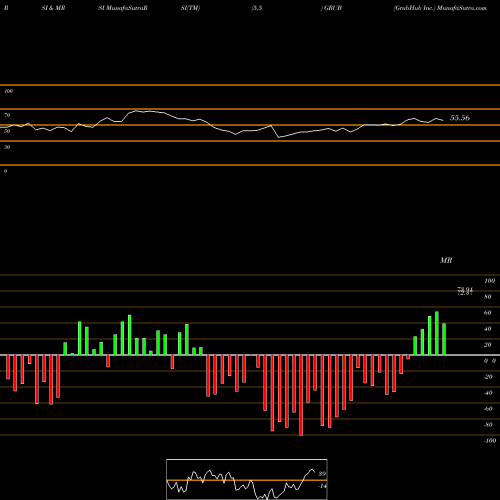The image size is (500, 500).
Task: Click the MR axis label -60
Action: pyautogui.click(x=488, y=409)
